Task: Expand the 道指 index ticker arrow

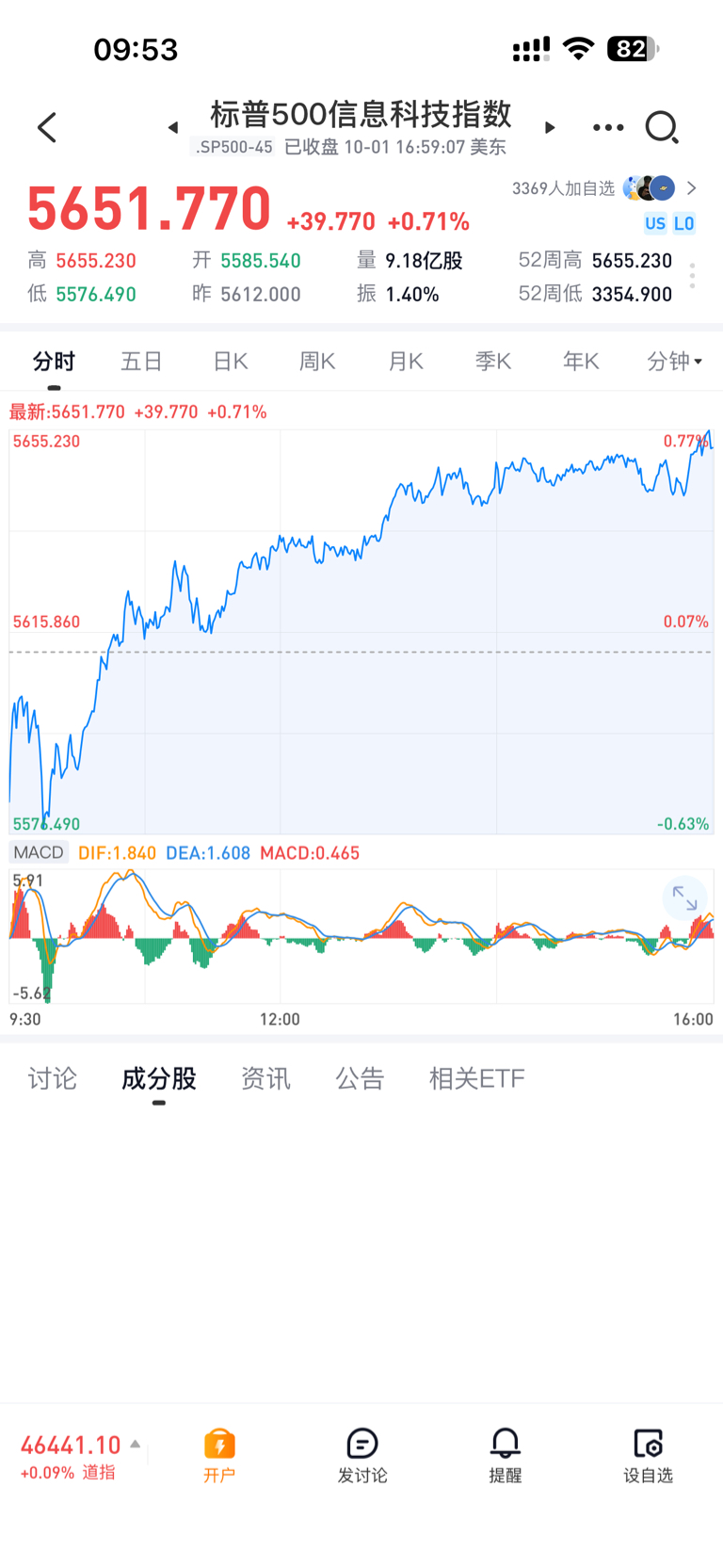Action: [136, 1444]
